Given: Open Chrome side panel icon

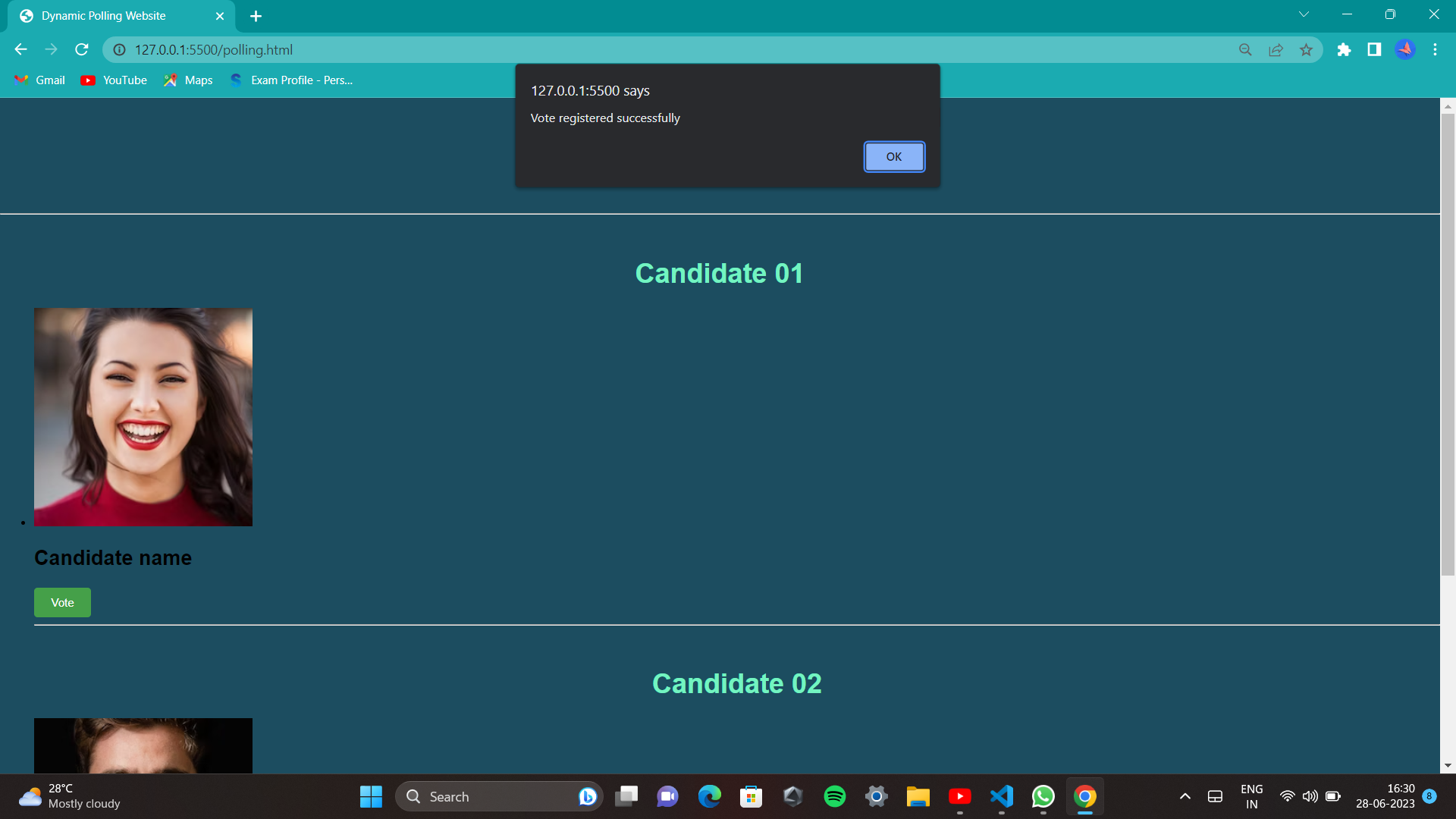Looking at the screenshot, I should pos(1374,49).
